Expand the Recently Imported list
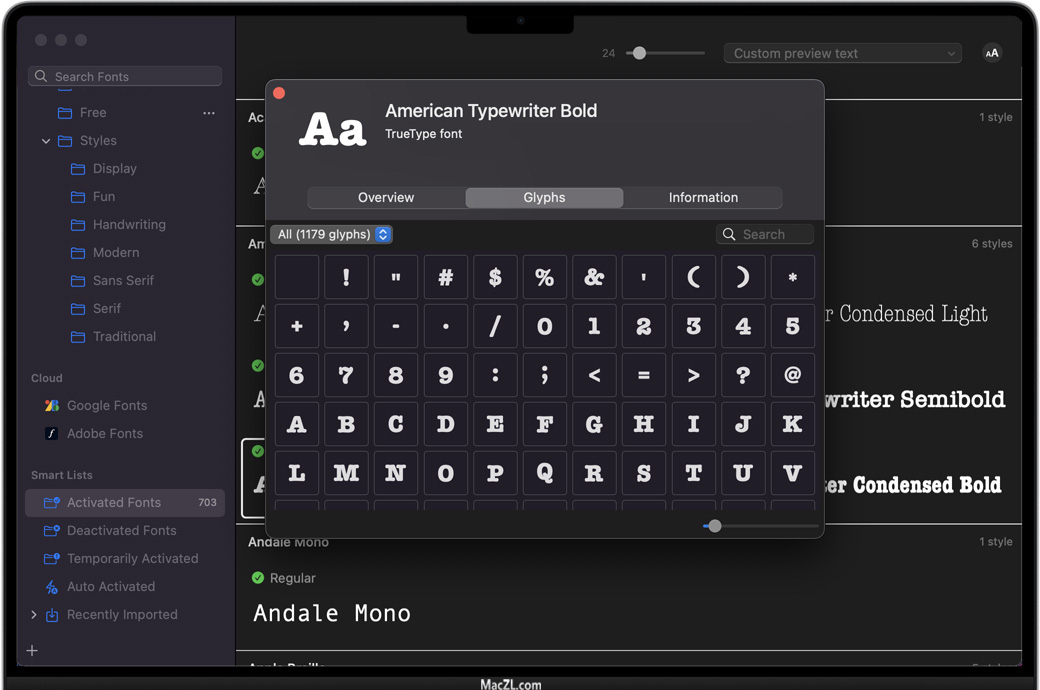 coord(34,615)
